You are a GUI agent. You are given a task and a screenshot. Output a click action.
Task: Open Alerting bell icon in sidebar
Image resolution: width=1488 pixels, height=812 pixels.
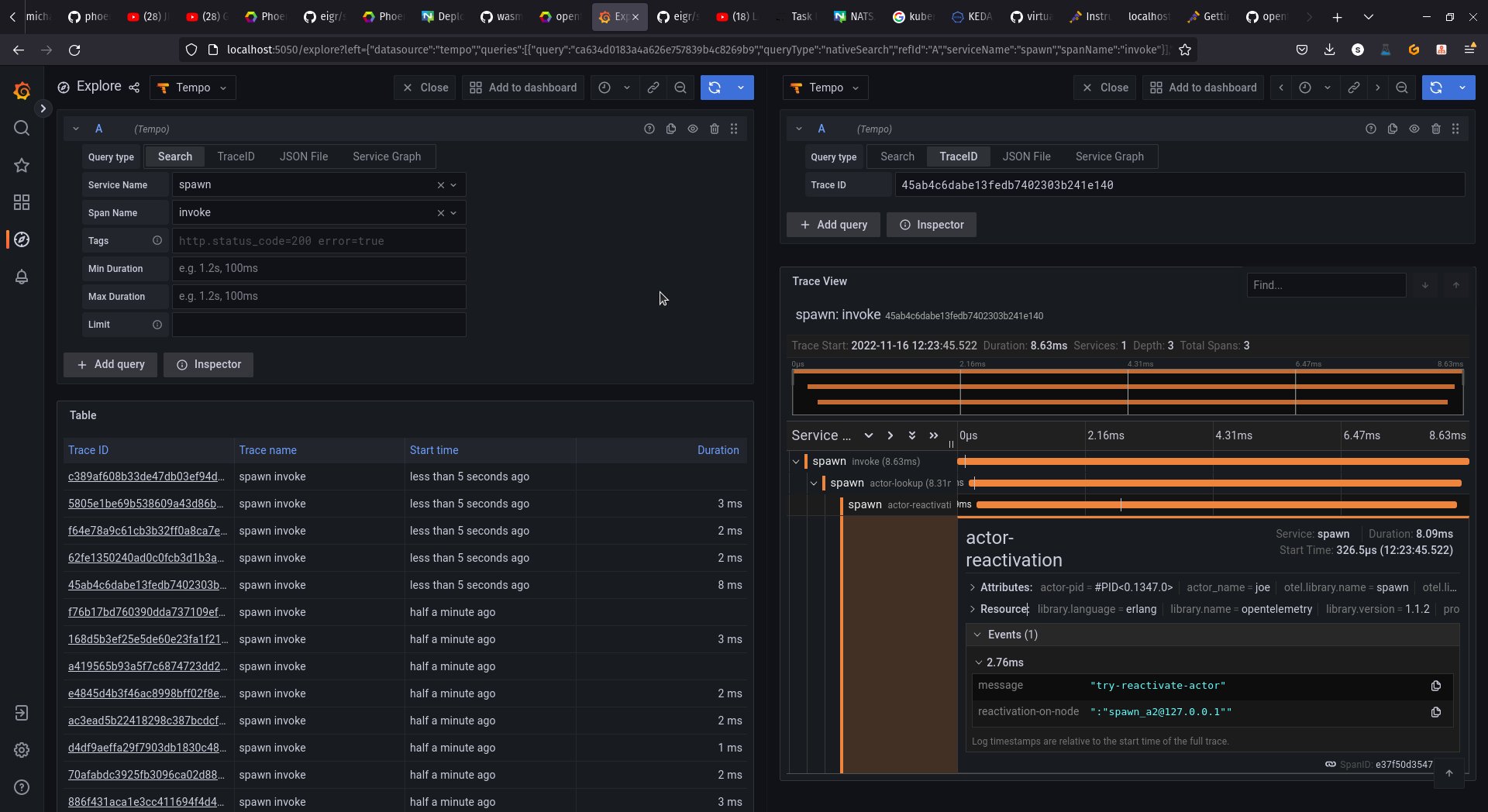pyautogui.click(x=22, y=277)
